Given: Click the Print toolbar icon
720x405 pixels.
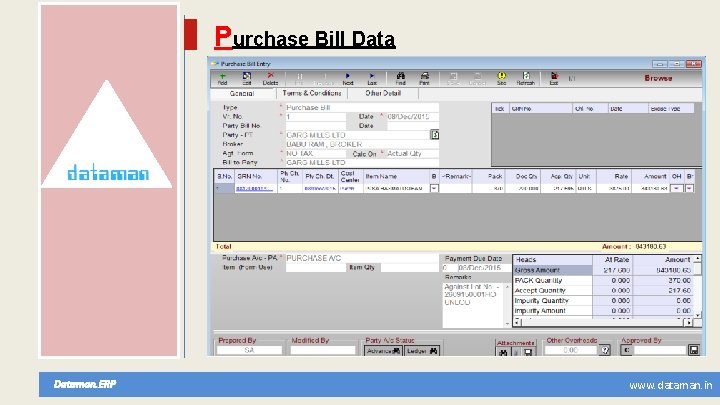Looking at the screenshot, I should pyautogui.click(x=425, y=79).
